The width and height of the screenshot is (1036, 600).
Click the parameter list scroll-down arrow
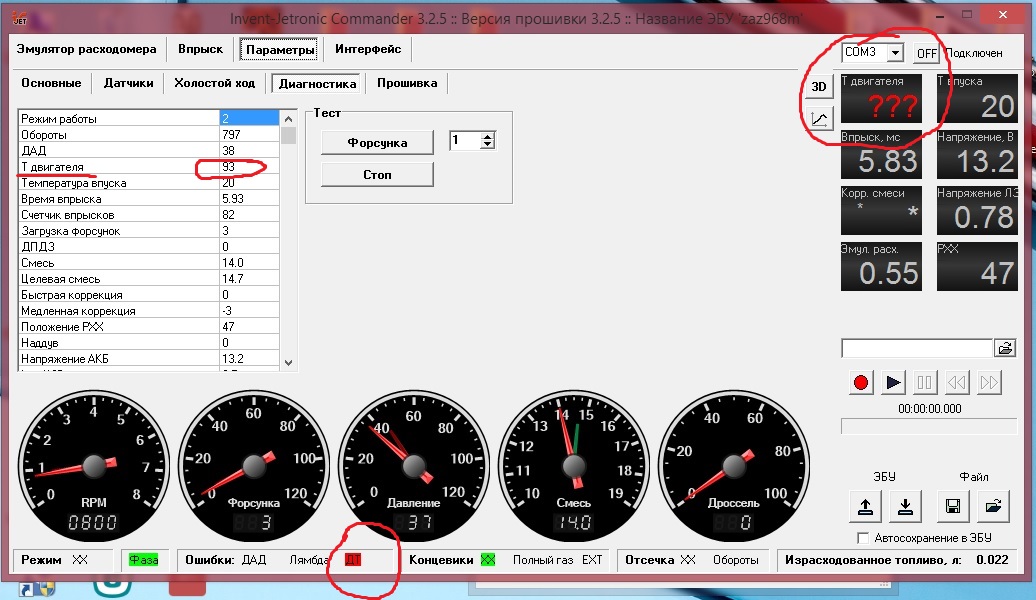pos(288,362)
